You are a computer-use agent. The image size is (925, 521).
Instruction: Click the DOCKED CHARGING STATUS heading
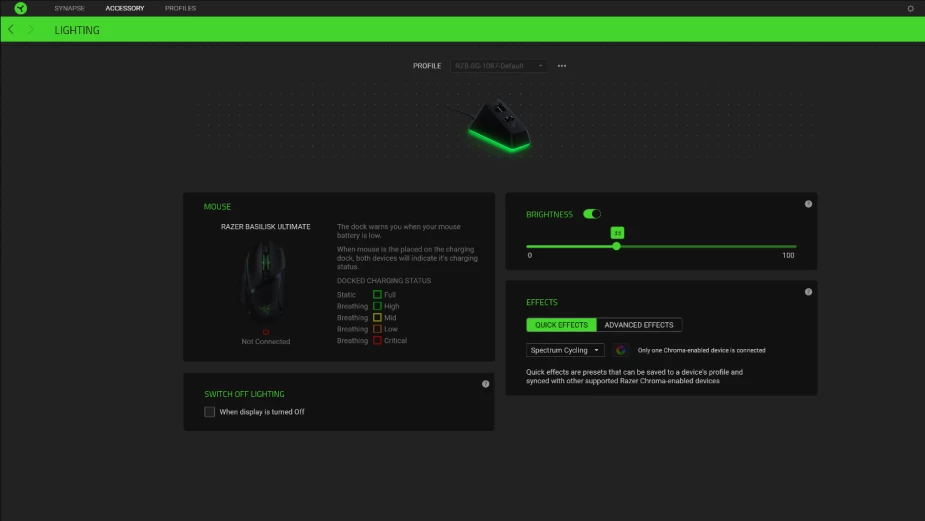click(384, 281)
